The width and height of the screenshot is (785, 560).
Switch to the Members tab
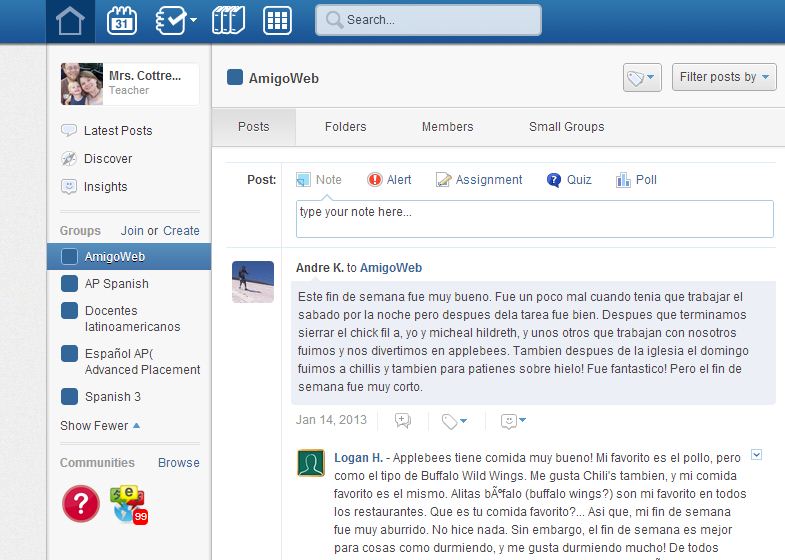[447, 127]
